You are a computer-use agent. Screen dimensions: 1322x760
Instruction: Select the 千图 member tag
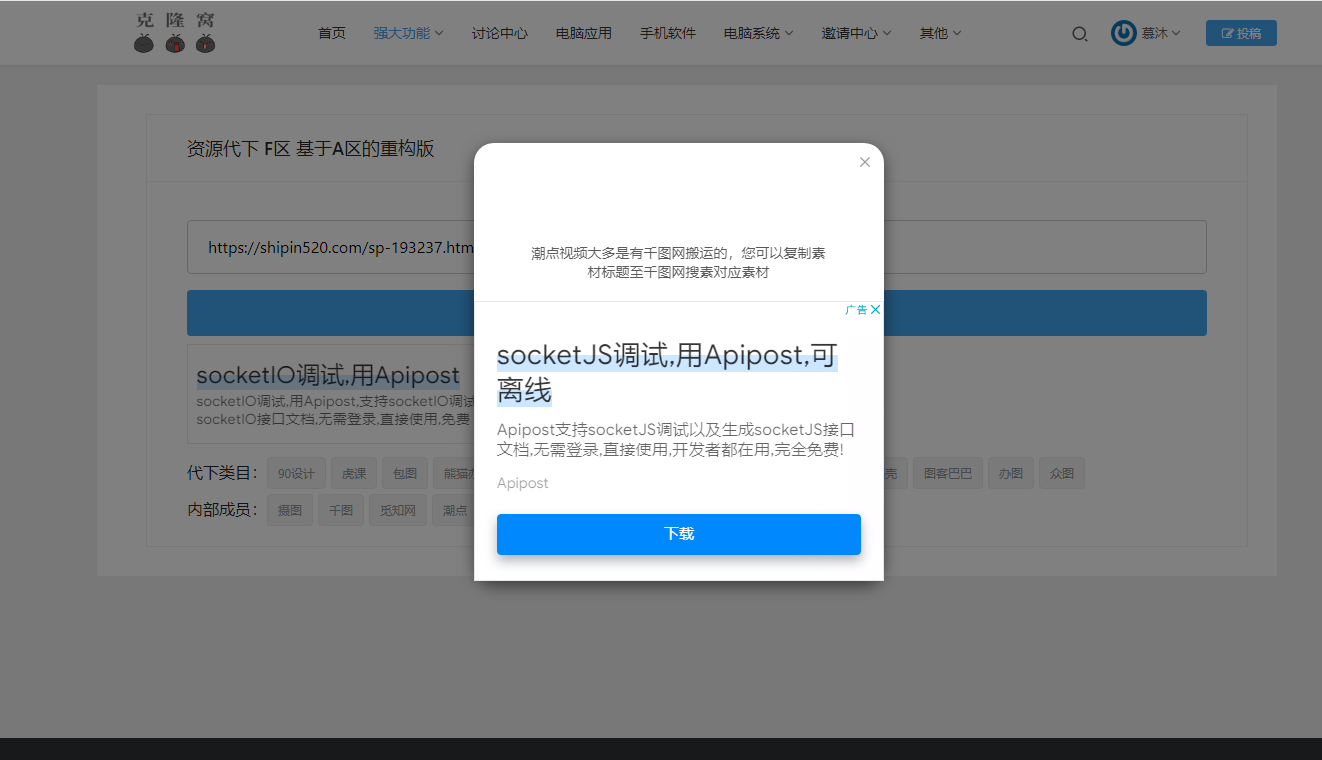pos(341,510)
